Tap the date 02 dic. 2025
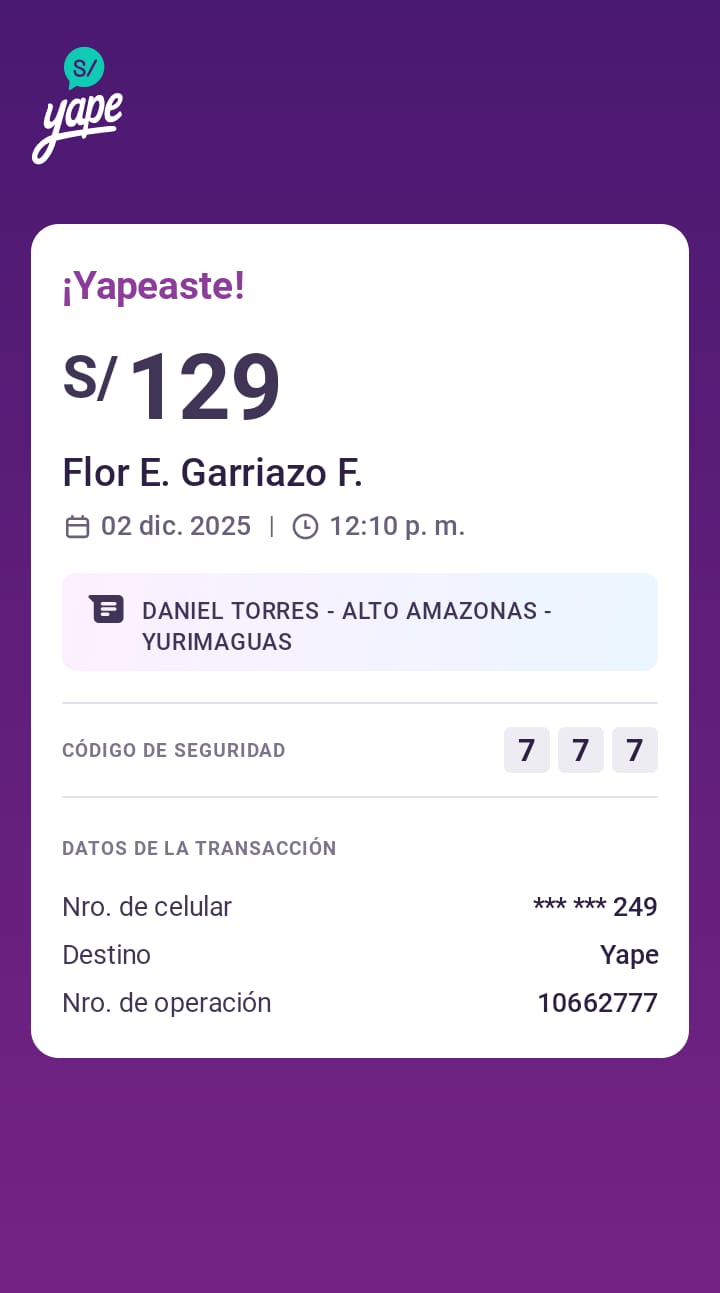The width and height of the screenshot is (720, 1293). point(176,526)
